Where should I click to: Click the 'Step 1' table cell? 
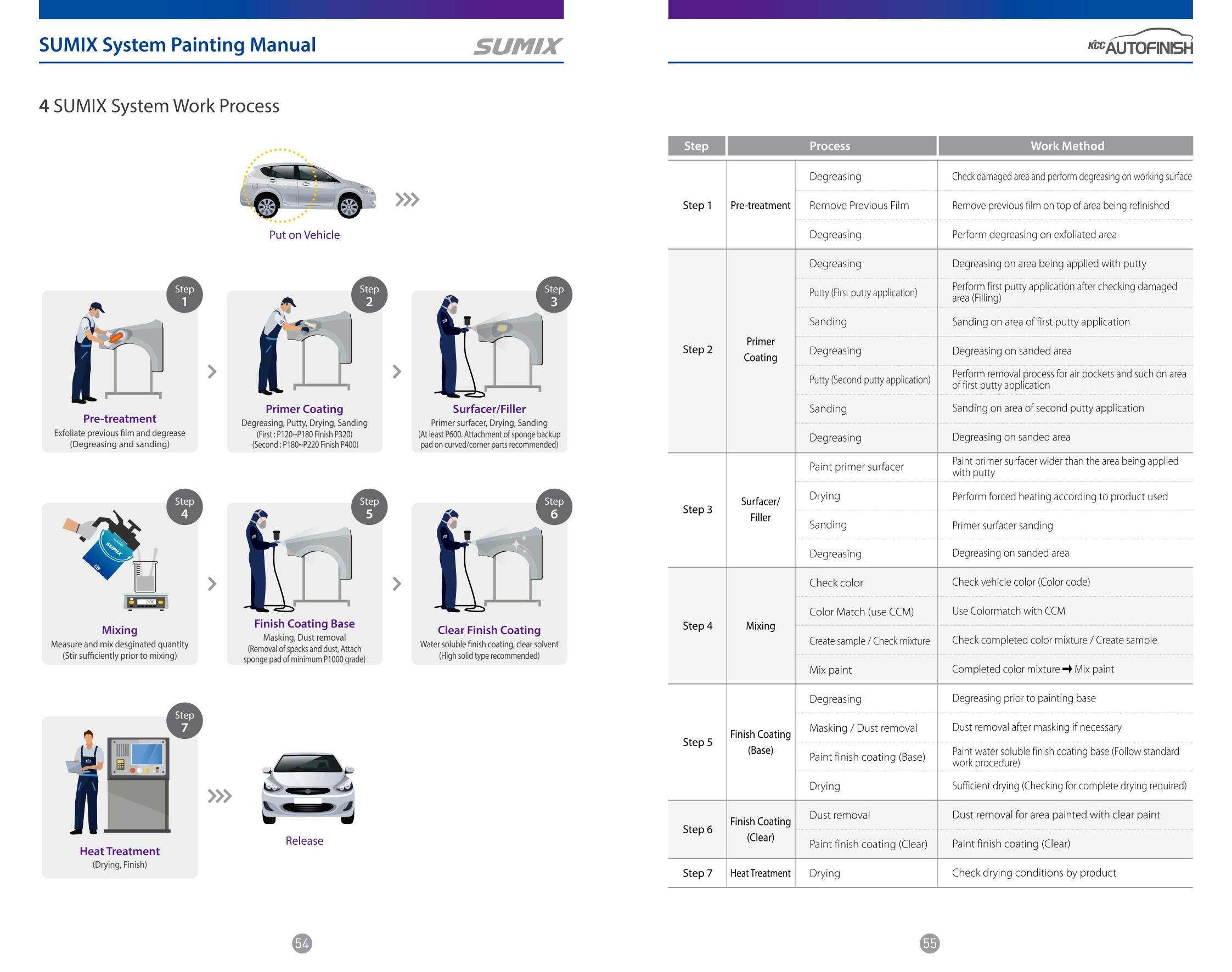[697, 206]
